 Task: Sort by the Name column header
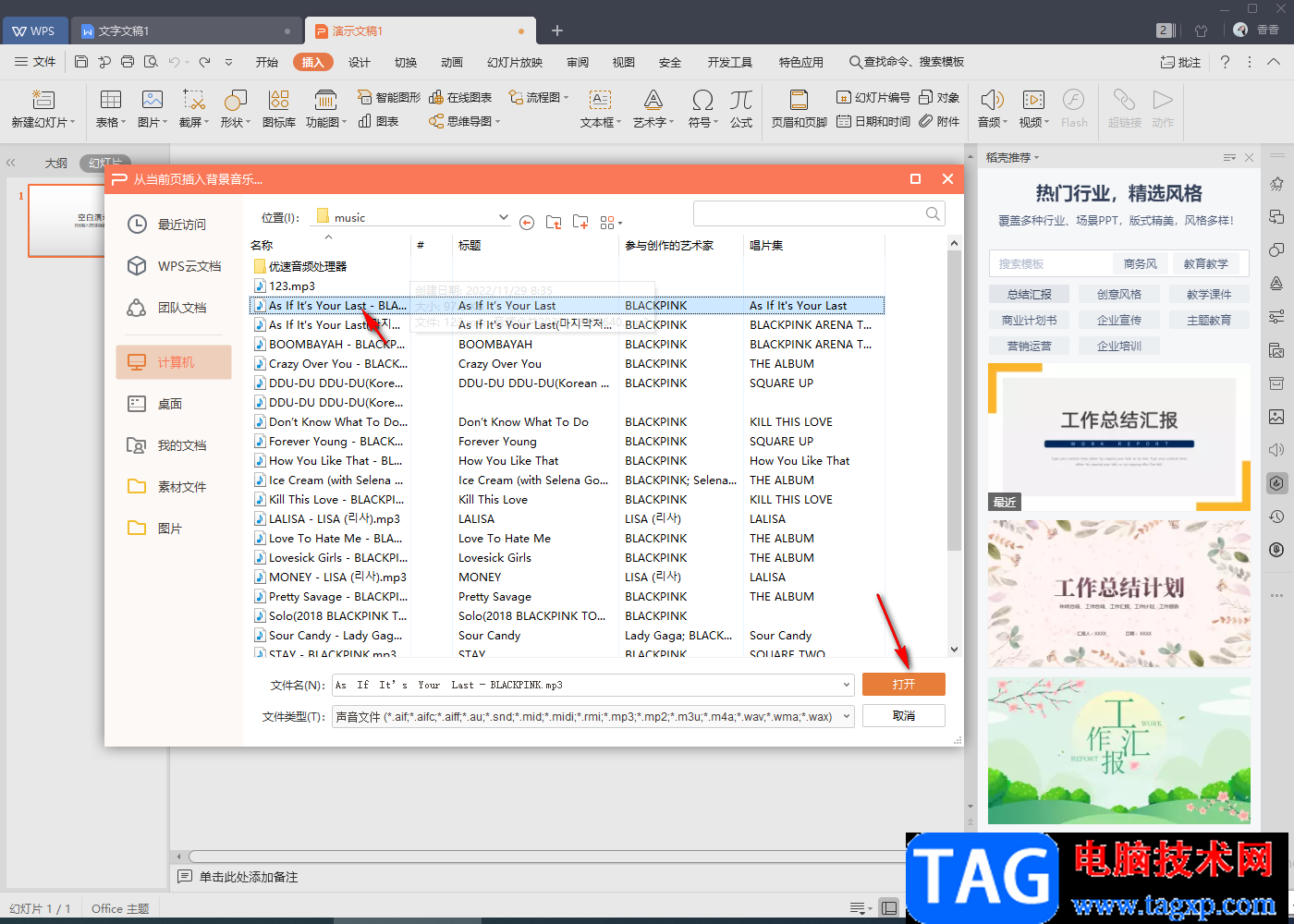click(x=262, y=245)
